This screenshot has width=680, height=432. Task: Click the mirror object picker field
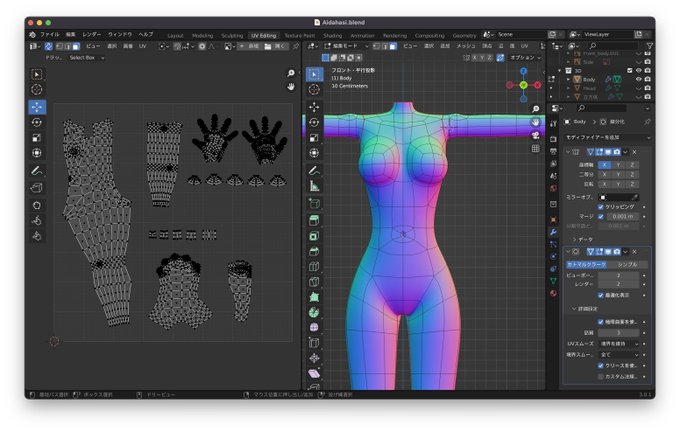(618, 197)
